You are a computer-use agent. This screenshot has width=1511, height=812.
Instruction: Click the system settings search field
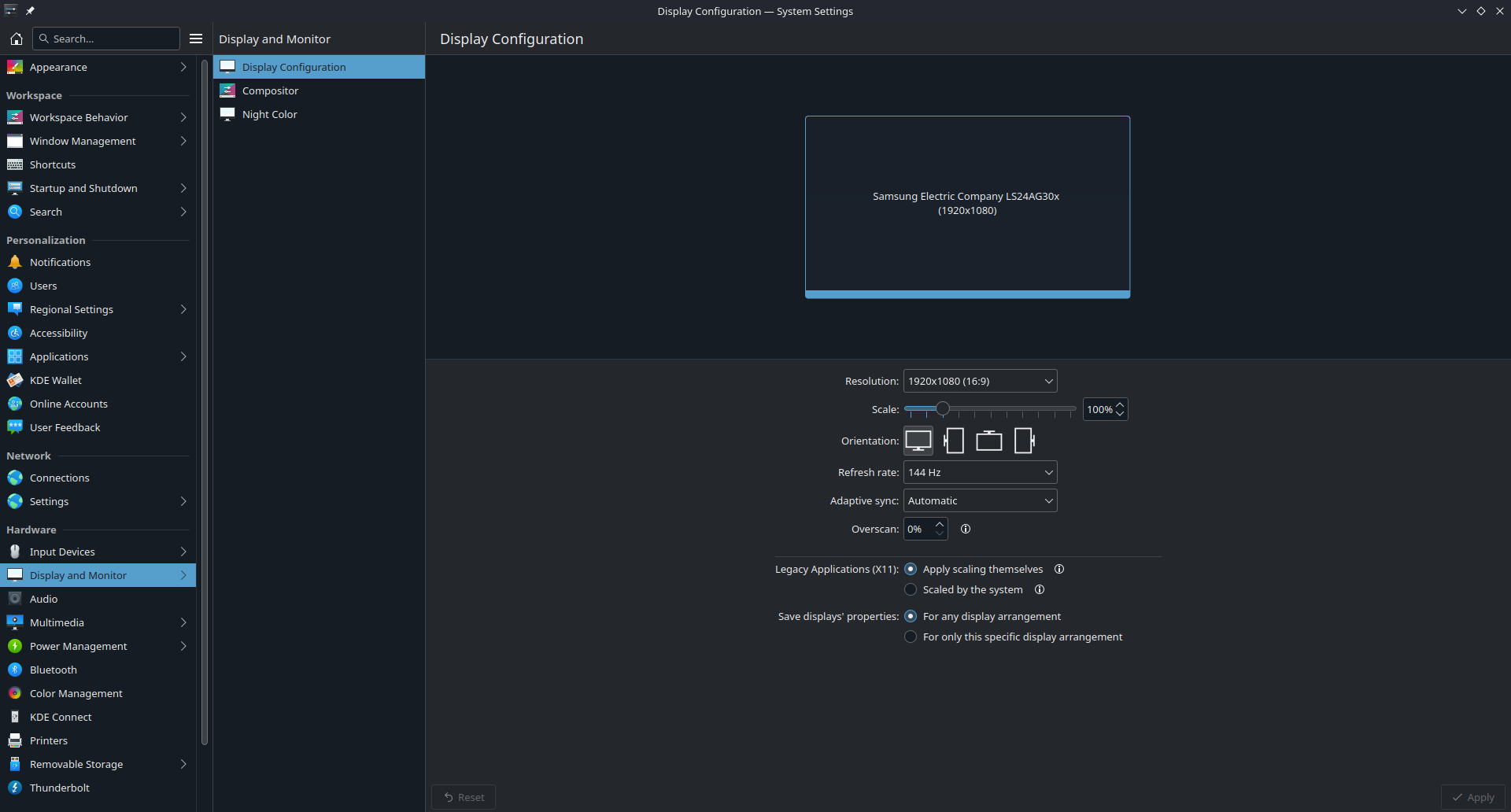[106, 39]
